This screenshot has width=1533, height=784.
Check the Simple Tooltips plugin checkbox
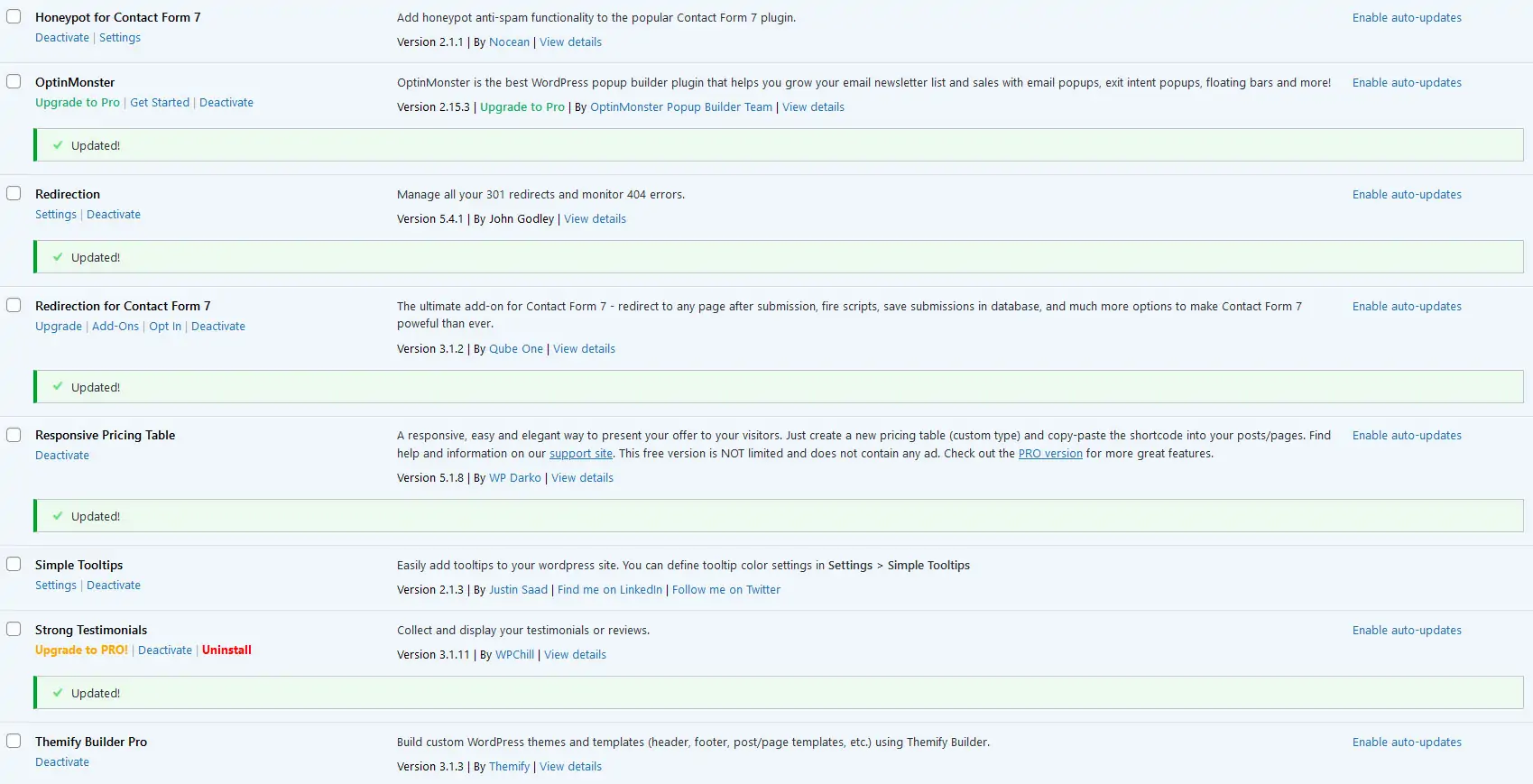[x=14, y=565]
